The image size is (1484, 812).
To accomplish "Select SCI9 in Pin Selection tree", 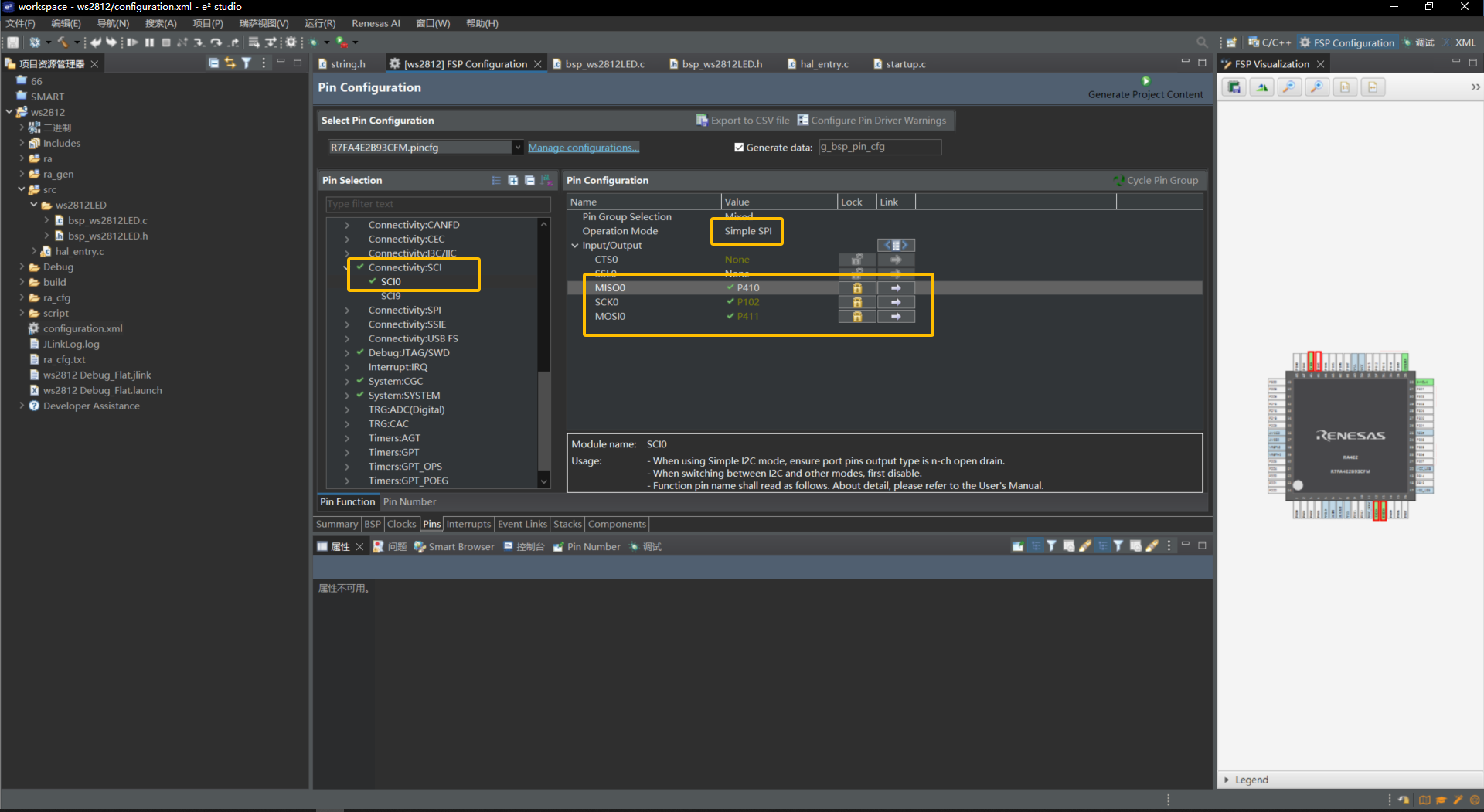I will 390,296.
